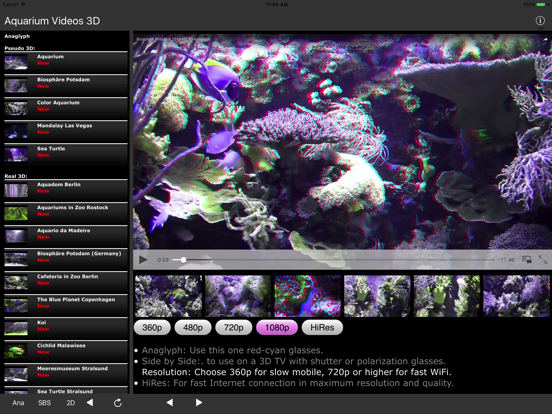This screenshot has width=552, height=414.
Task: Select second preview thumbnail below video
Action: click(238, 296)
